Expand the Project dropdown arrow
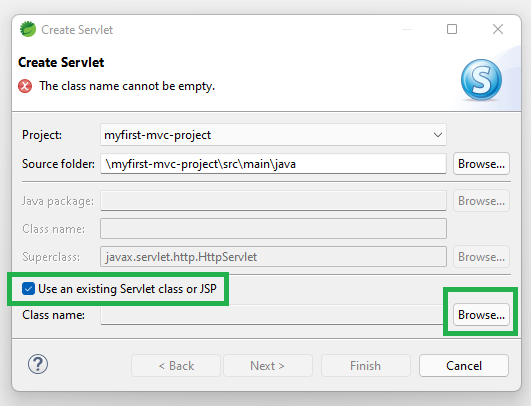This screenshot has height=406, width=531. [x=438, y=135]
